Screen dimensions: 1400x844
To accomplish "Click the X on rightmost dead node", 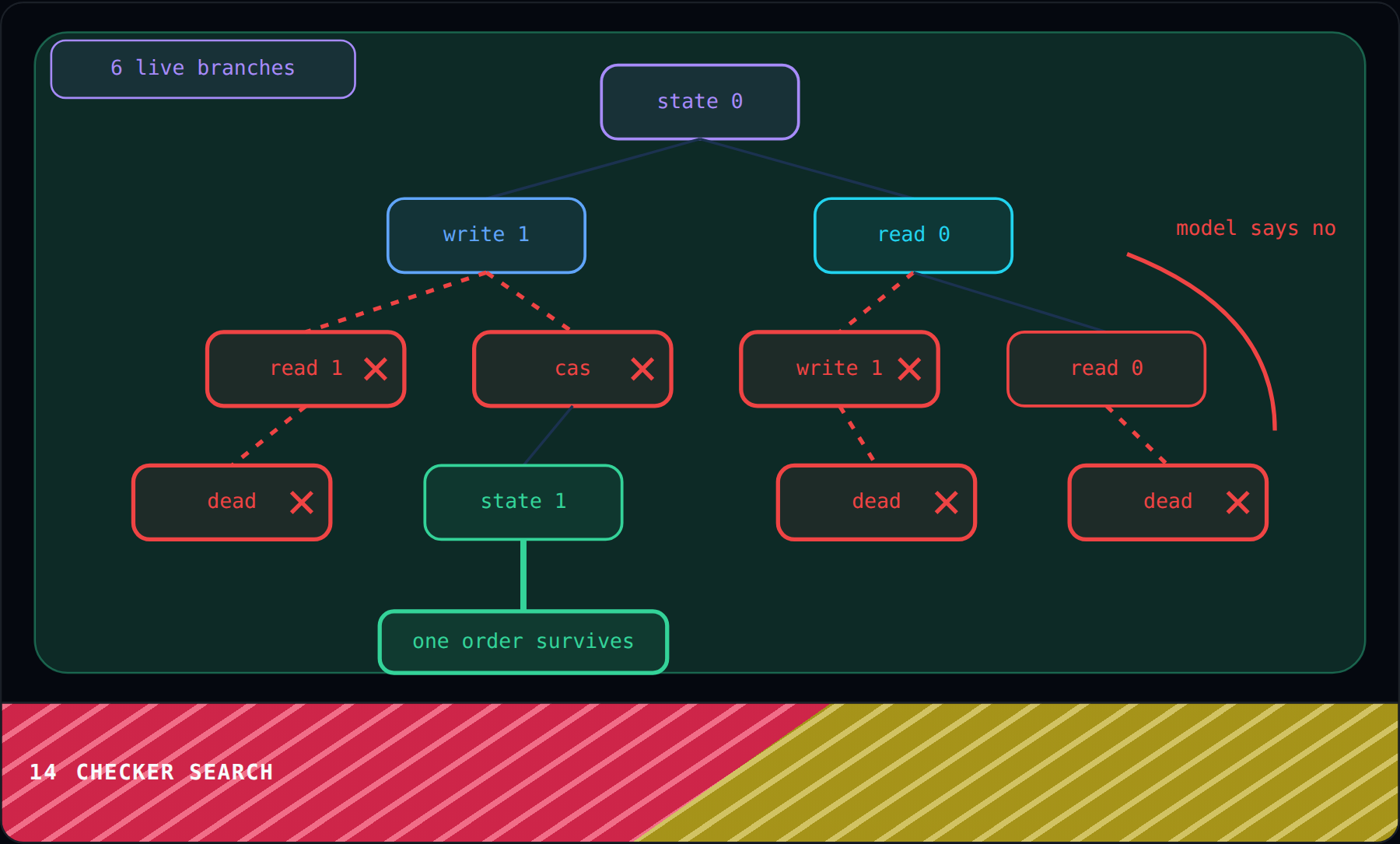I will 1238,503.
